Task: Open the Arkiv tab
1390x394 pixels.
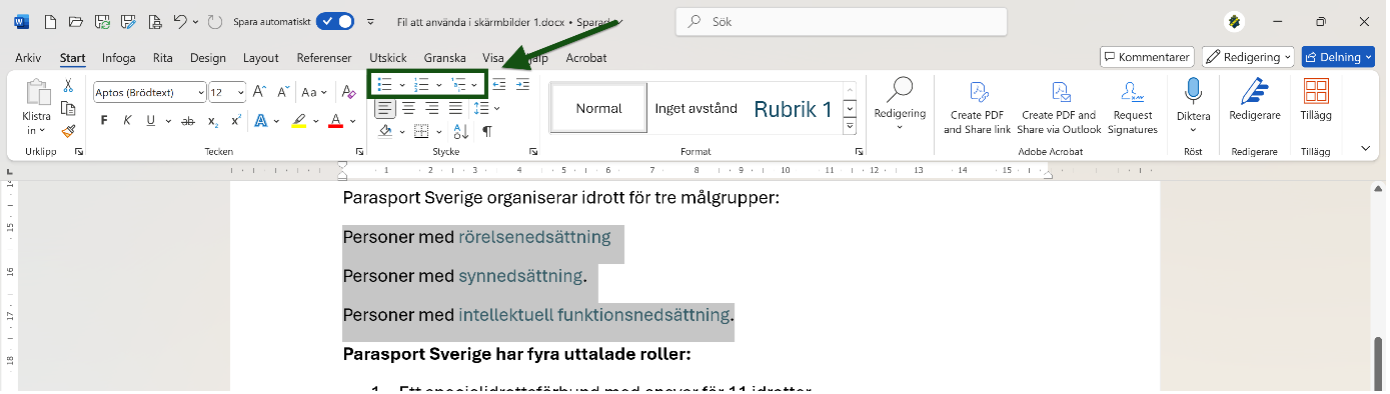Action: click(x=28, y=58)
